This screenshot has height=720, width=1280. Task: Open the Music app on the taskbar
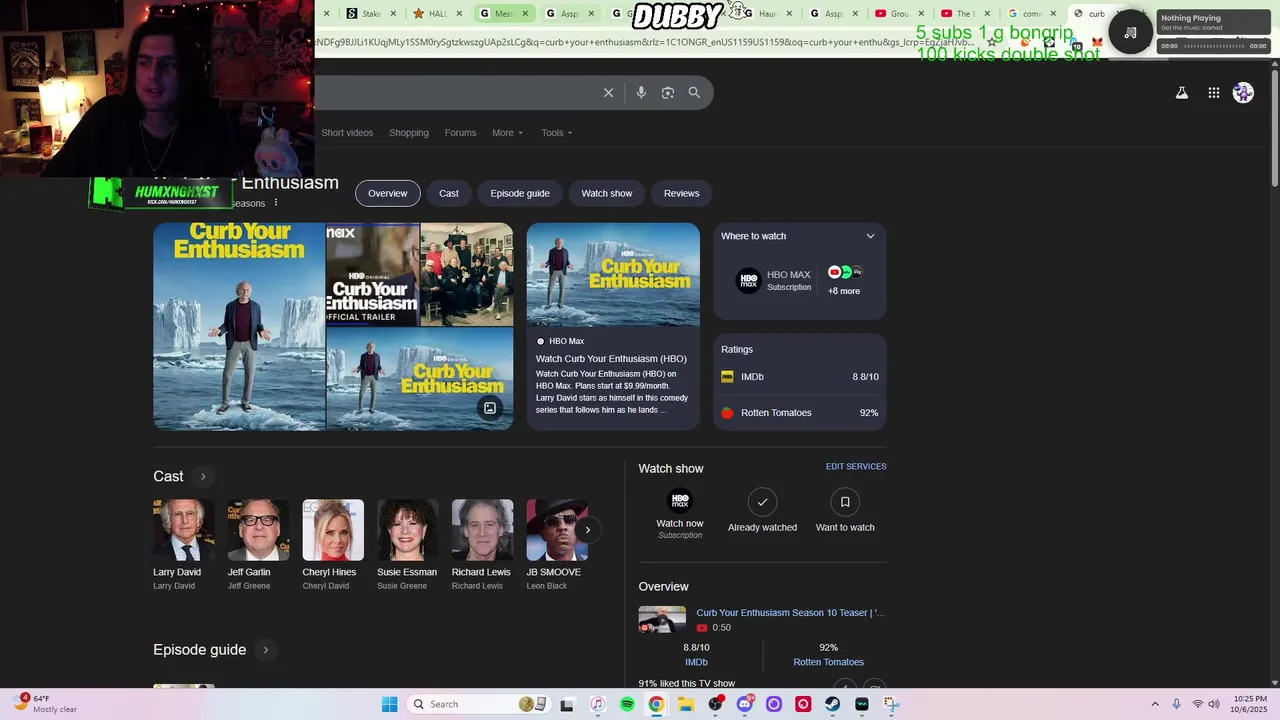(x=597, y=704)
